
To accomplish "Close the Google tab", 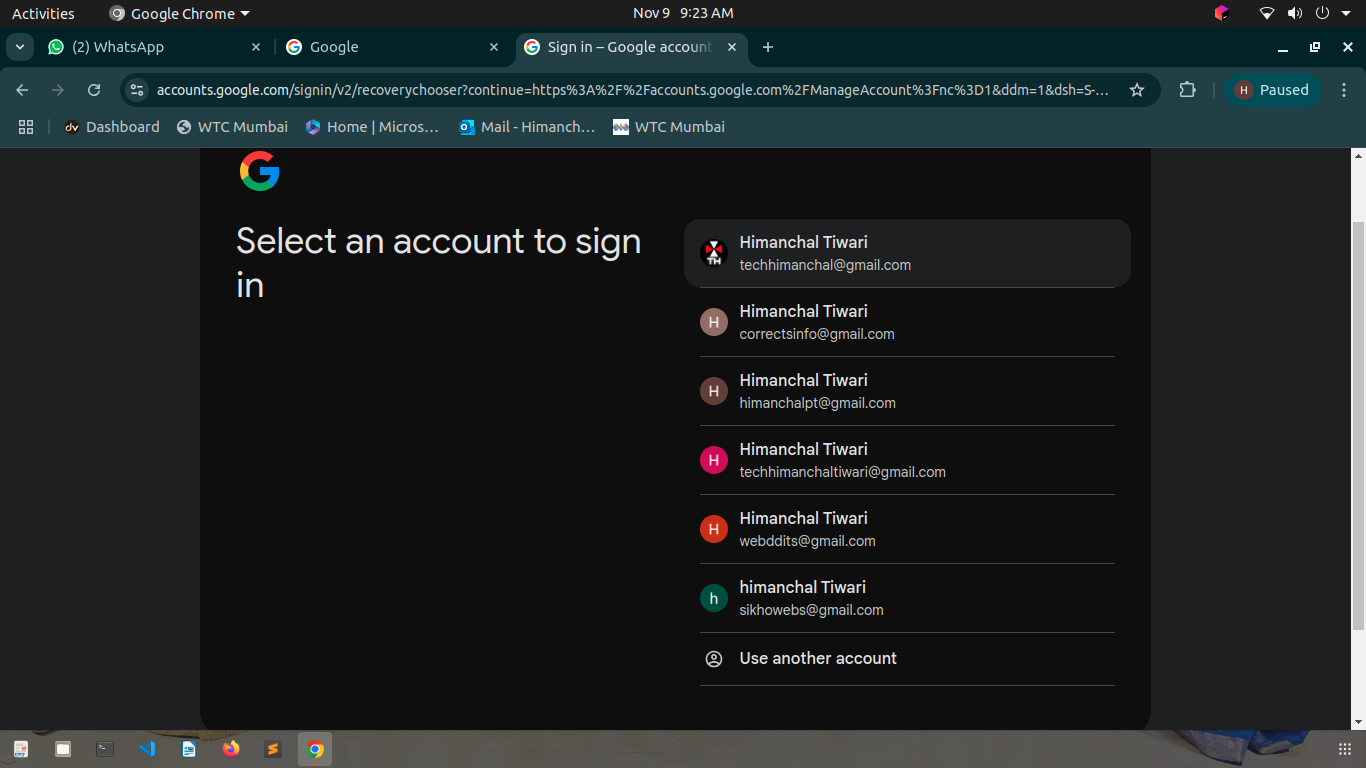I will point(494,47).
